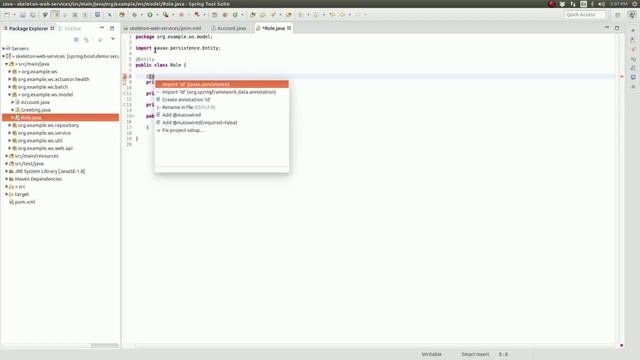Choose Add @Autowired(required=false) quick fix
The width and height of the screenshot is (640, 360).
pos(222,122)
